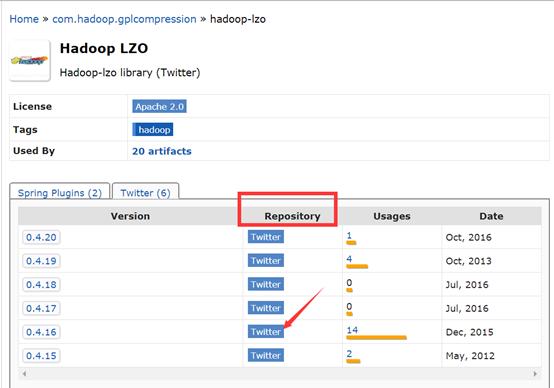Image resolution: width=554 pixels, height=388 pixels.
Task: Open version 0.4.18
Action: coord(41,284)
